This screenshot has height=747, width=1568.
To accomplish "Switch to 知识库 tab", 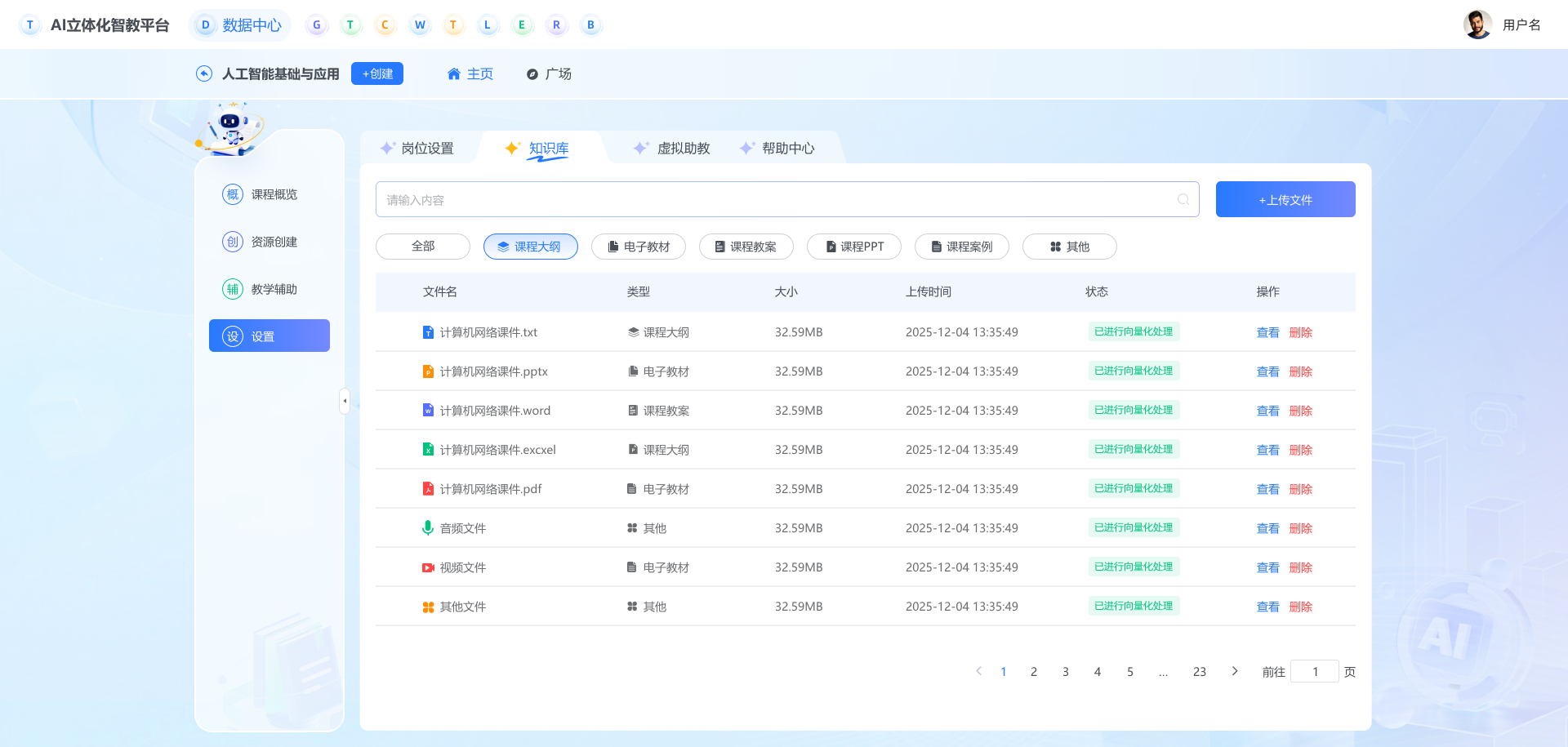I will 537,148.
